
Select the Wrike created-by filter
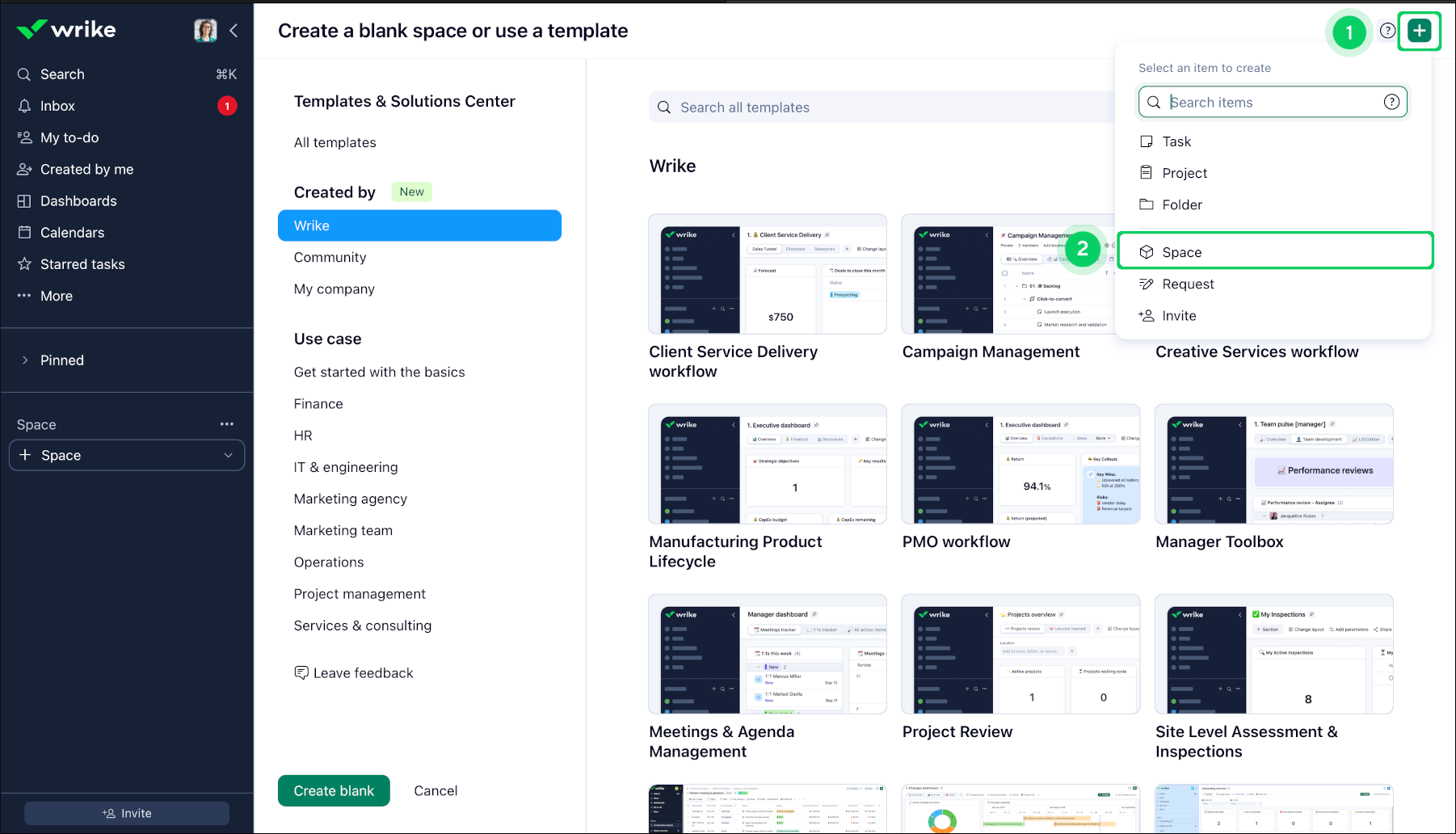[419, 225]
